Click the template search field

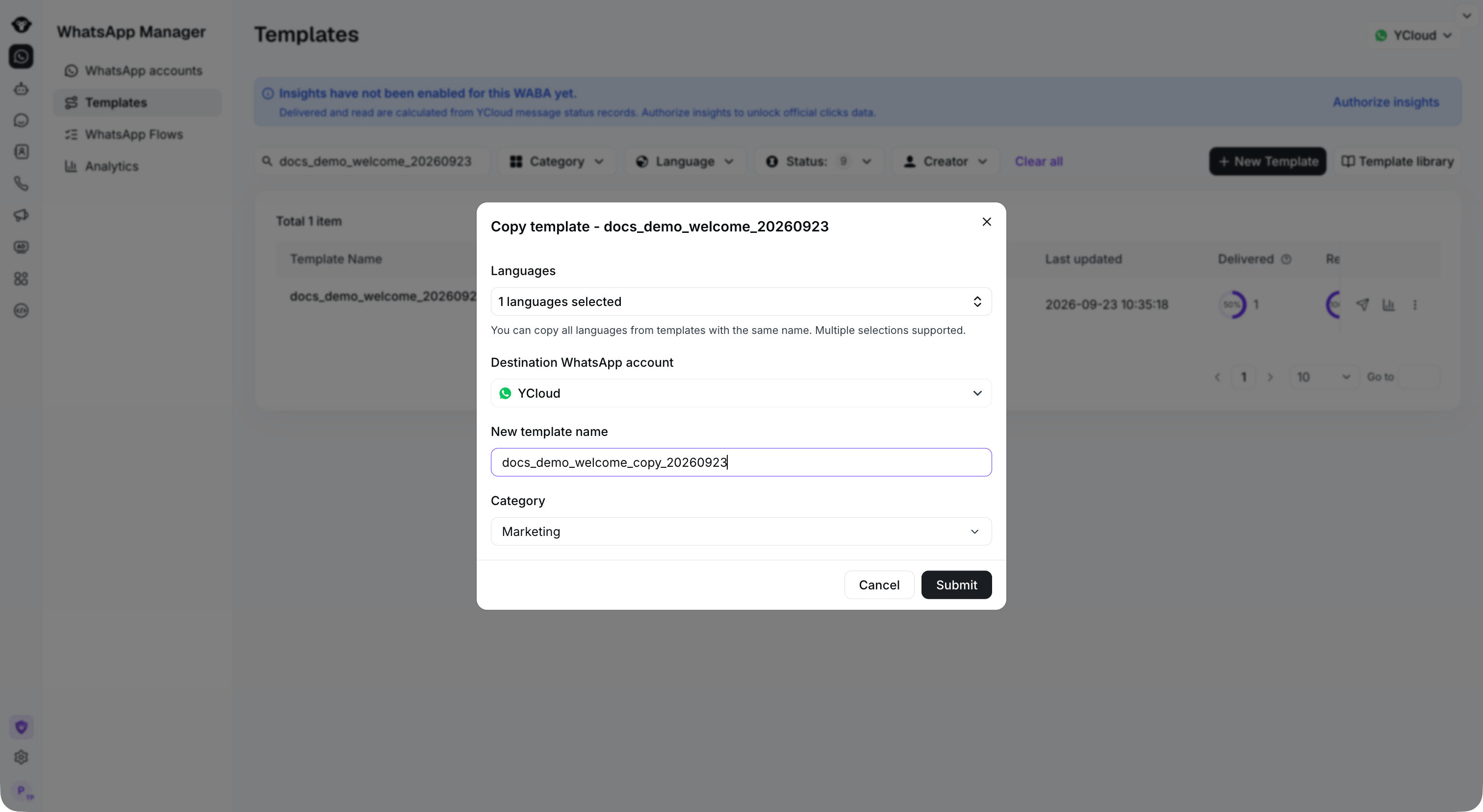point(373,162)
